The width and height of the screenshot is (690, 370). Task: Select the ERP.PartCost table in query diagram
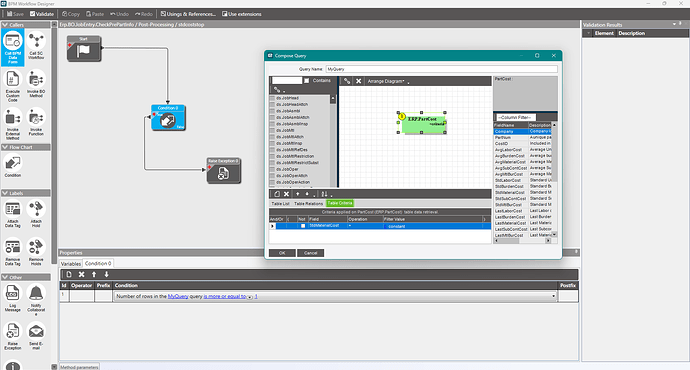coord(422,123)
